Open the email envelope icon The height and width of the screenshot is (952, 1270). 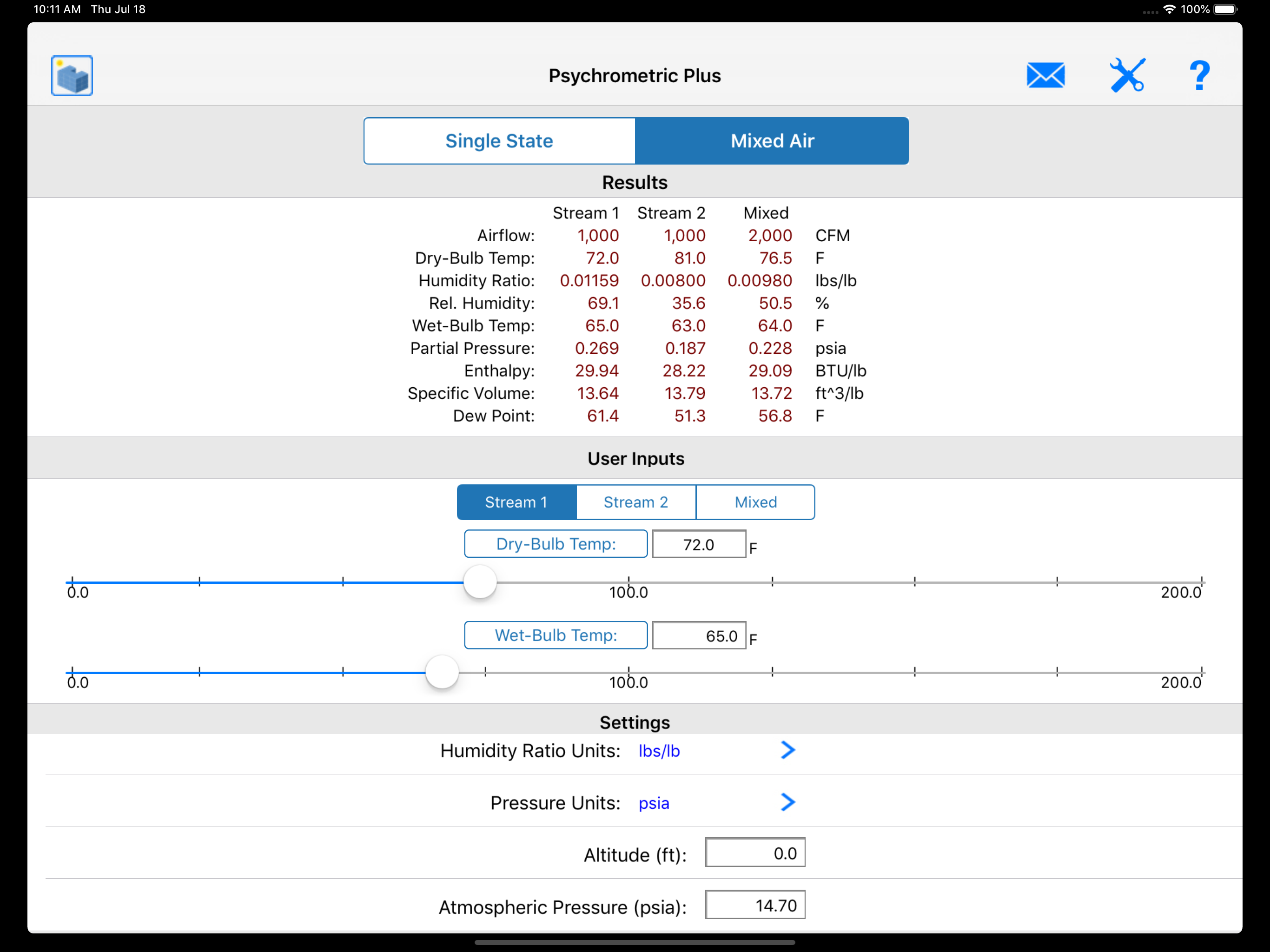coord(1045,75)
